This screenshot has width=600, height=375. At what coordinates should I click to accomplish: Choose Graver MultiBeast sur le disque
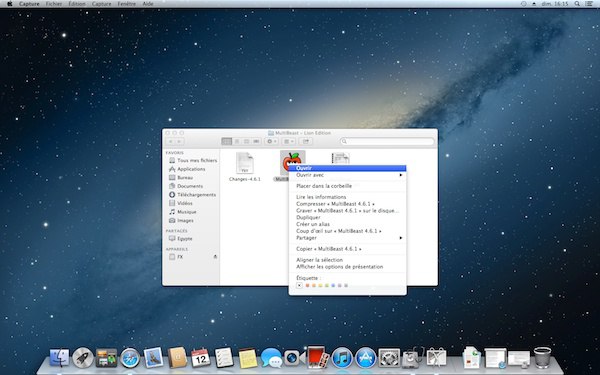[x=347, y=210]
